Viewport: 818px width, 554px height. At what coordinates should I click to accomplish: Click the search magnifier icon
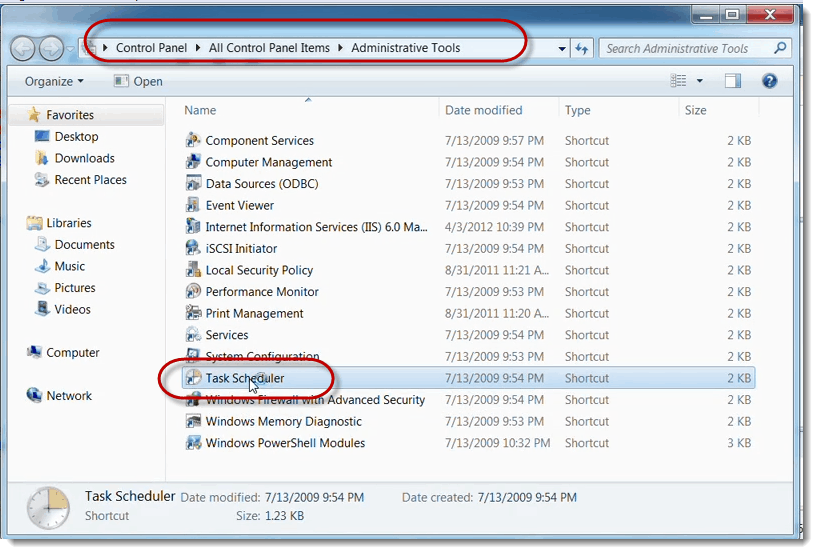(x=780, y=48)
